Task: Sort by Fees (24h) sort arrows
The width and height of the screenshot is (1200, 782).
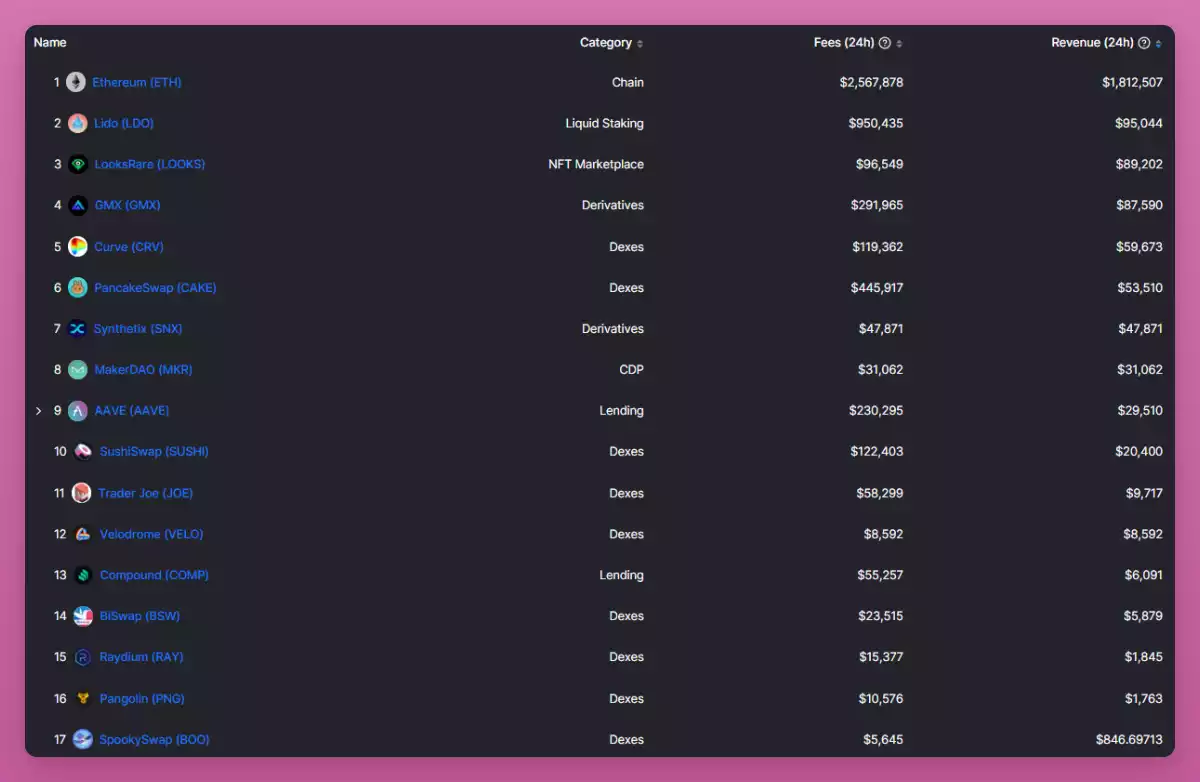Action: tap(899, 44)
